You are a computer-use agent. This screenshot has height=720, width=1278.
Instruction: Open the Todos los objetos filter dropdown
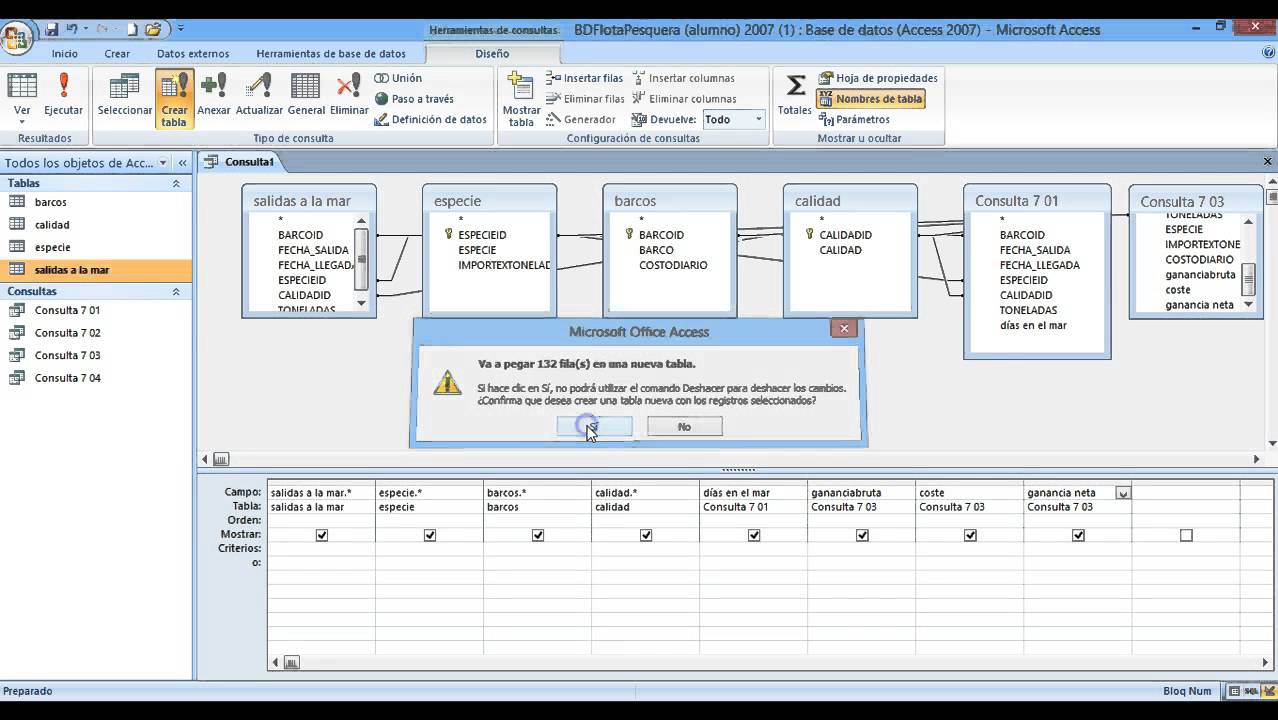coord(163,163)
